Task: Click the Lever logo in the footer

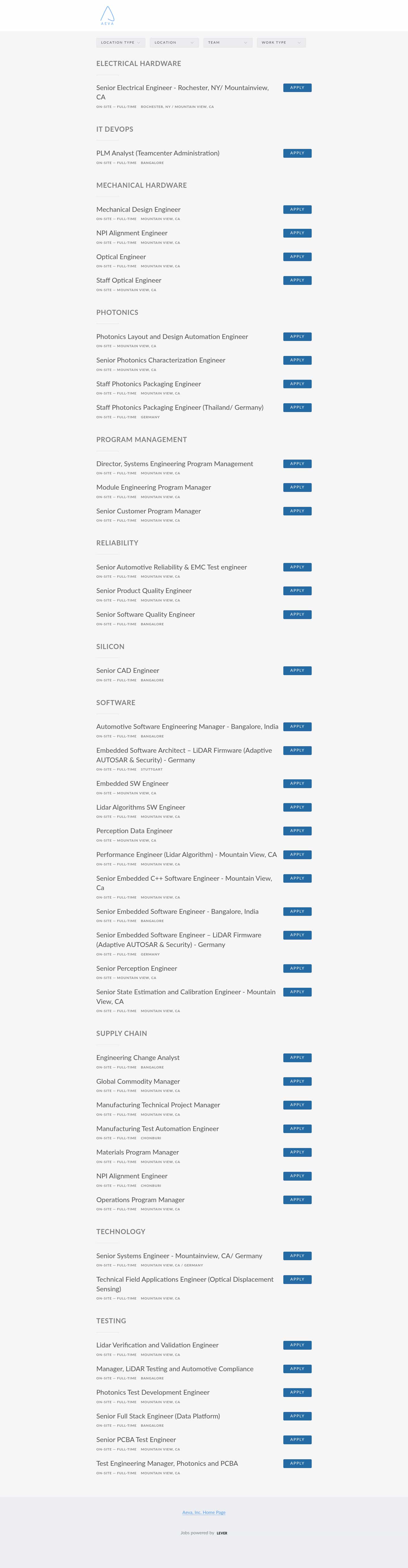Action: 222,1533
